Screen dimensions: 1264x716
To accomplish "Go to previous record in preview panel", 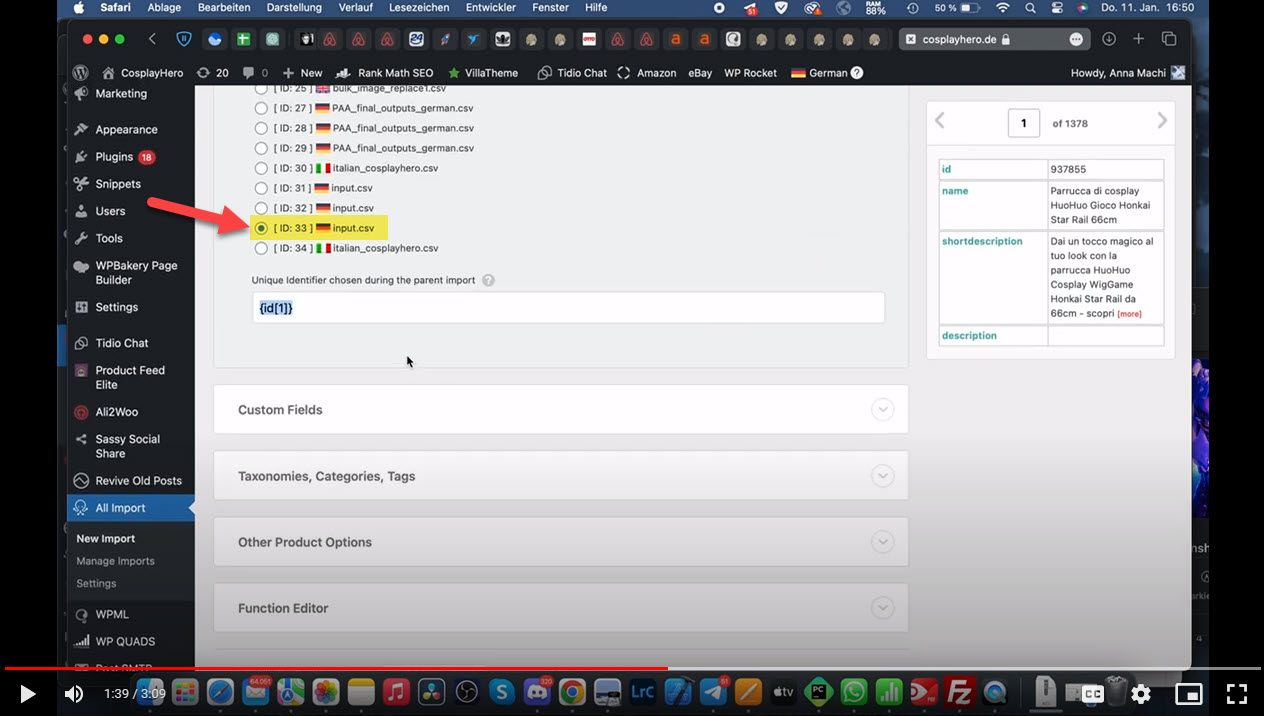I will point(940,122).
